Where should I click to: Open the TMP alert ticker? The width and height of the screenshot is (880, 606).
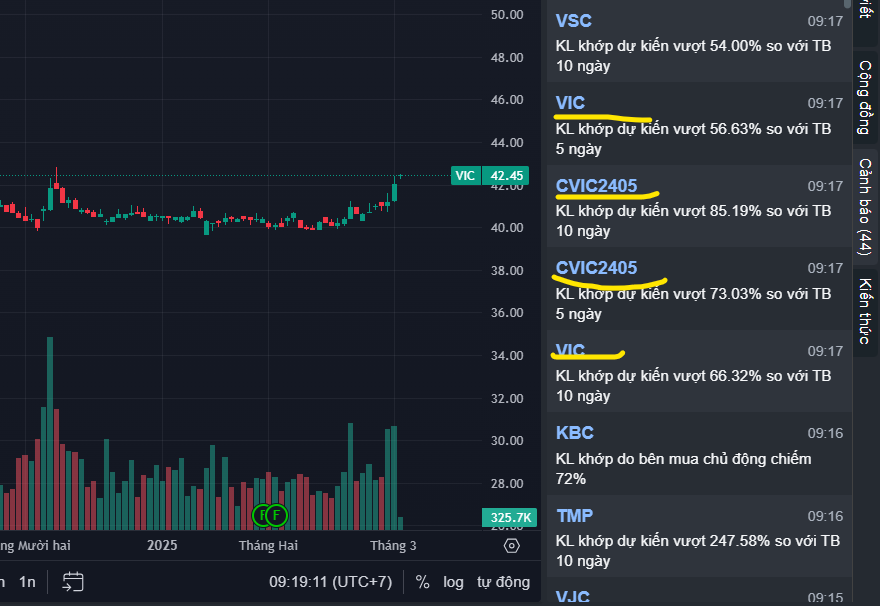coord(574,515)
